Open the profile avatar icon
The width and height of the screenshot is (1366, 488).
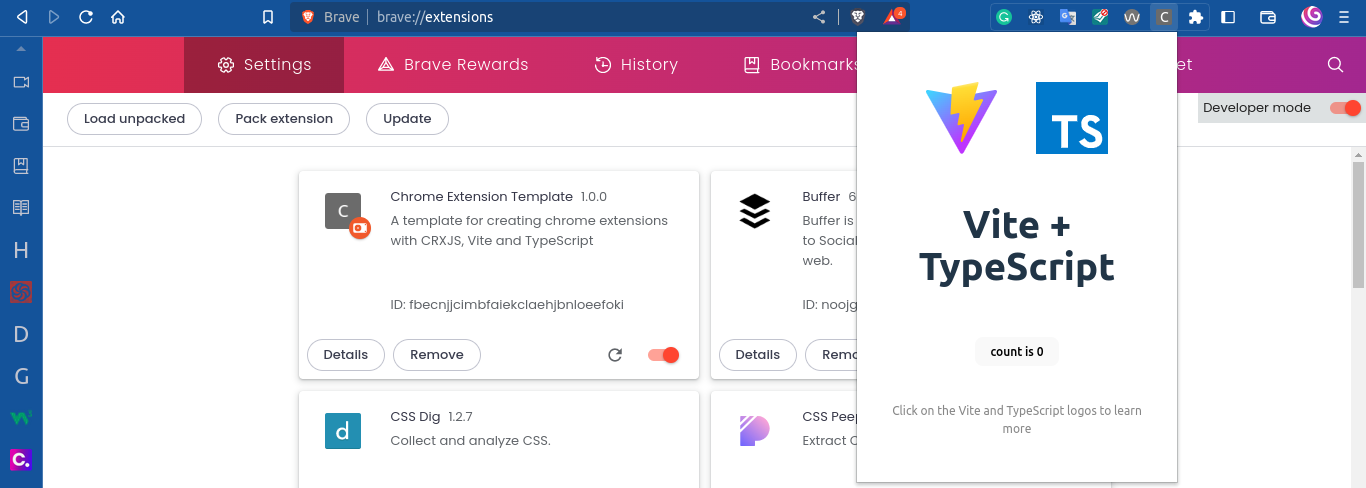click(x=1312, y=16)
